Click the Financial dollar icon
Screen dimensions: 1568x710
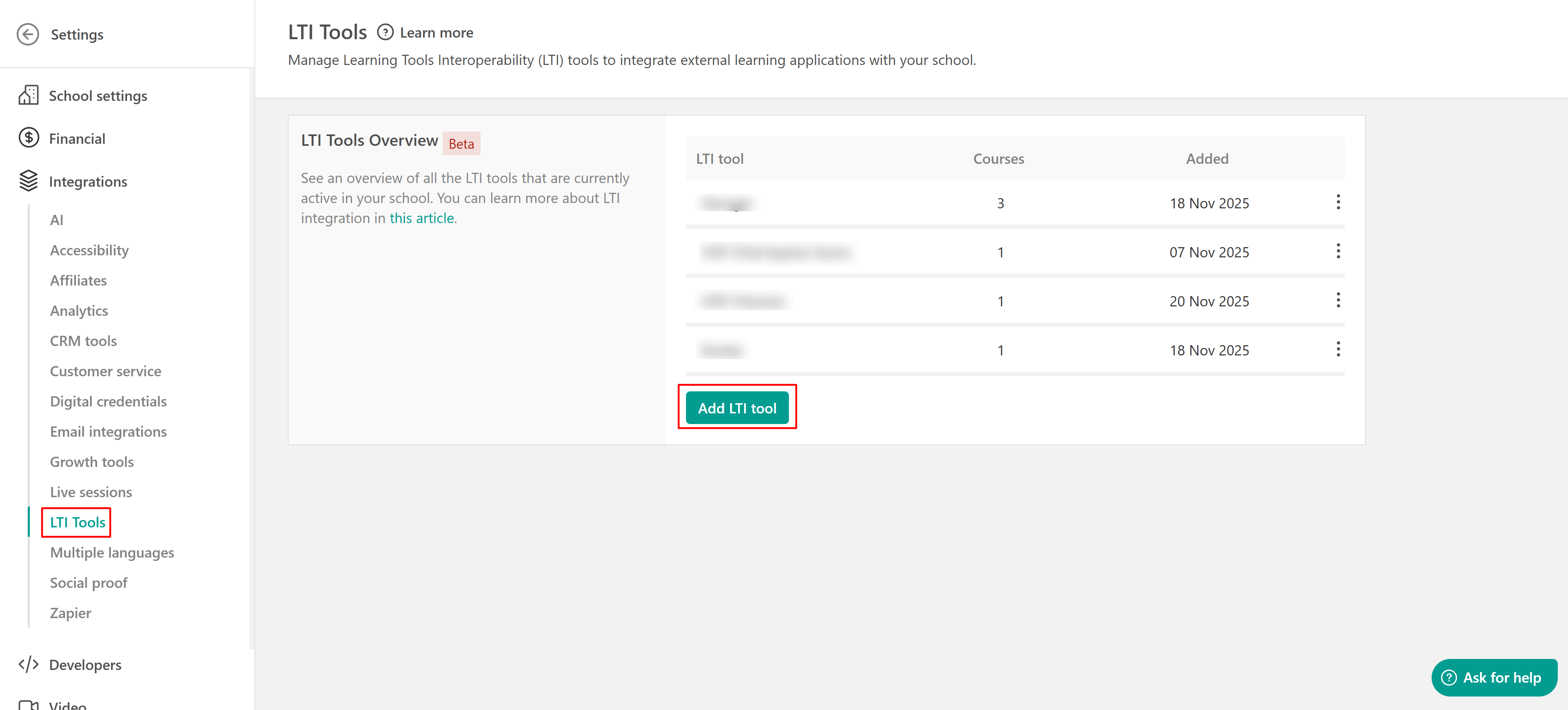click(x=29, y=138)
